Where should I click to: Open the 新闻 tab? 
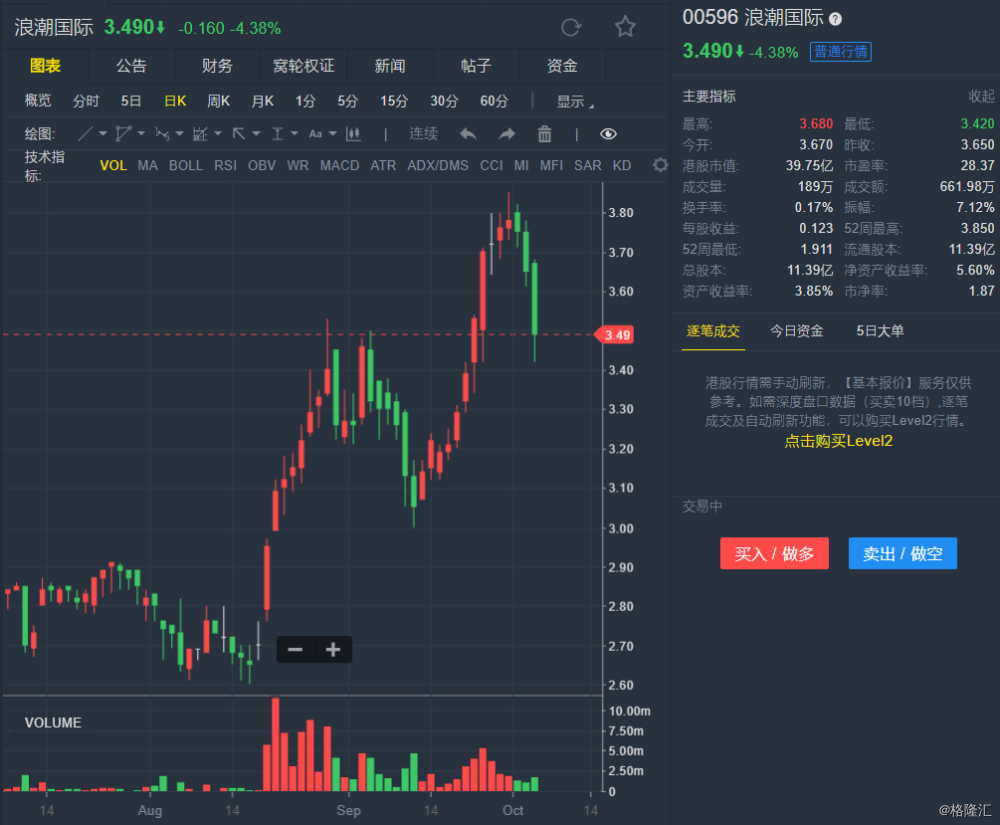pyautogui.click(x=390, y=66)
